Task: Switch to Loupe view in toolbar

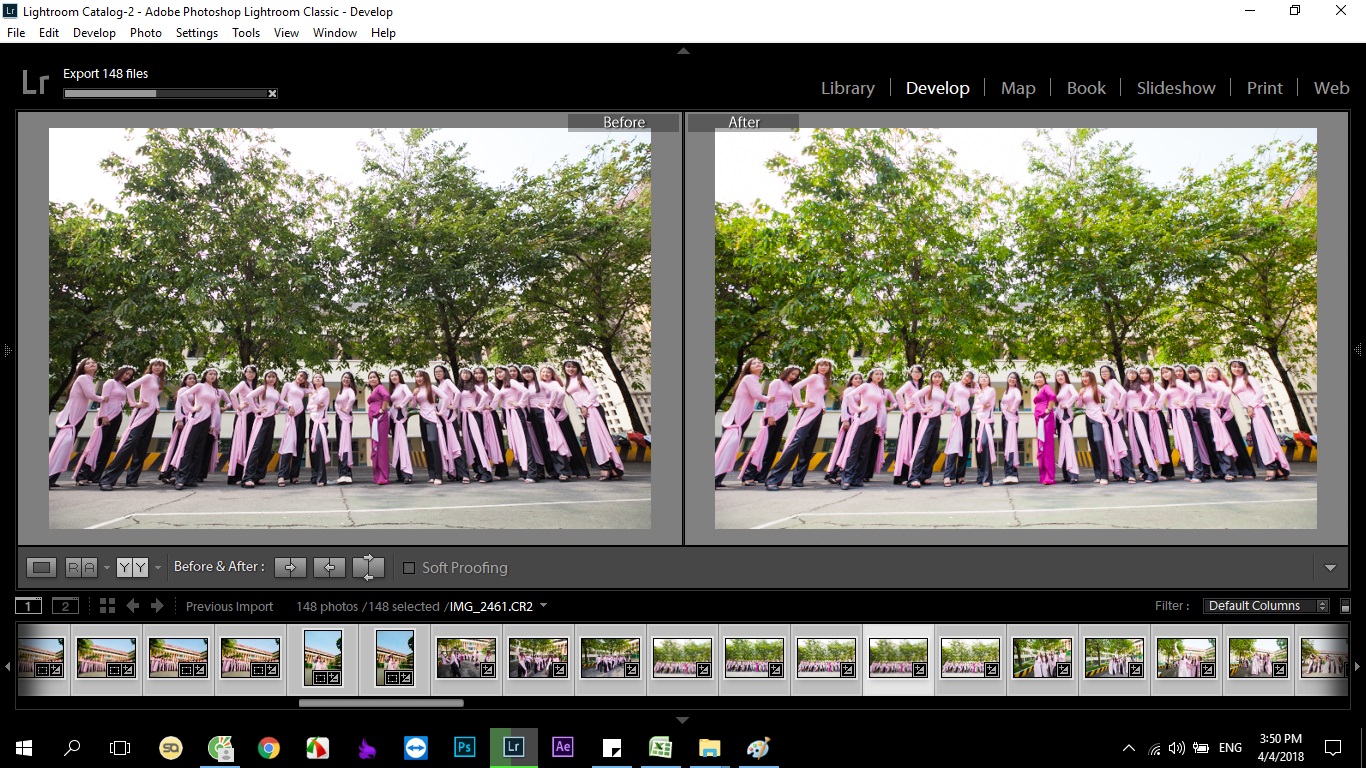Action: point(41,567)
